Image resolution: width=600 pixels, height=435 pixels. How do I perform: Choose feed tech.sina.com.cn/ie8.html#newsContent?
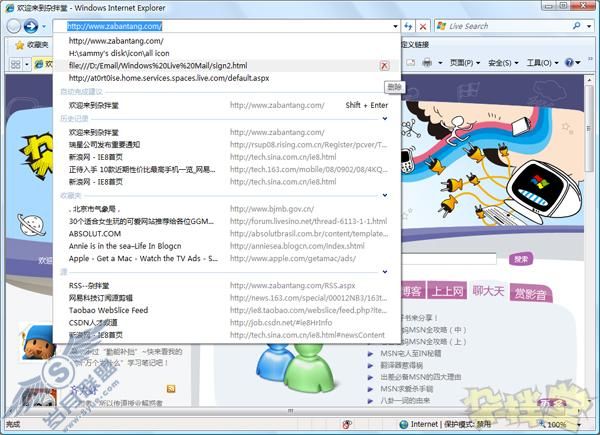[227, 335]
